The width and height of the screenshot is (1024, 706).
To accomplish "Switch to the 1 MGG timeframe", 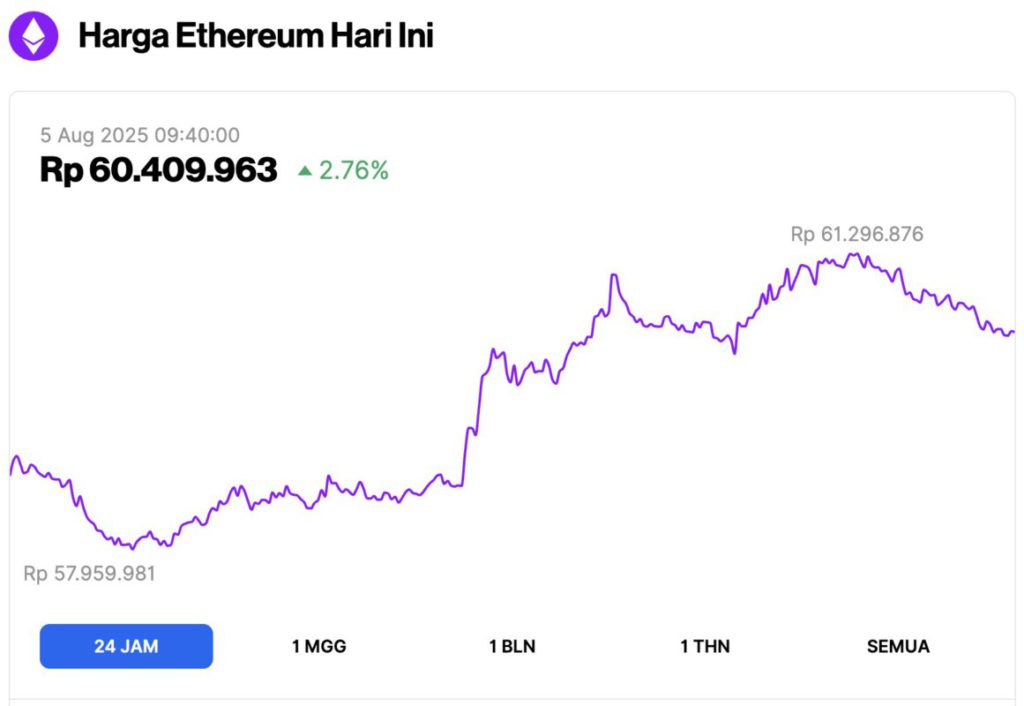I will click(316, 646).
